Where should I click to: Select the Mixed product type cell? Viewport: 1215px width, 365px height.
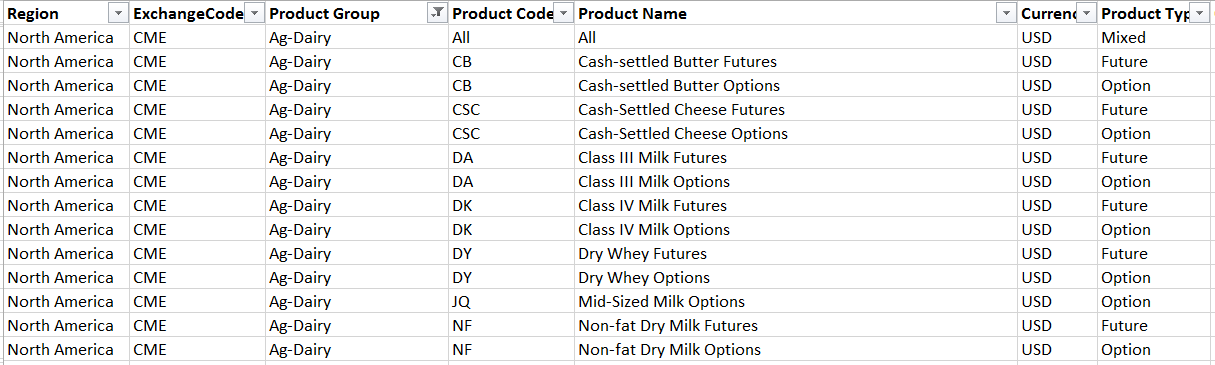(1154, 37)
